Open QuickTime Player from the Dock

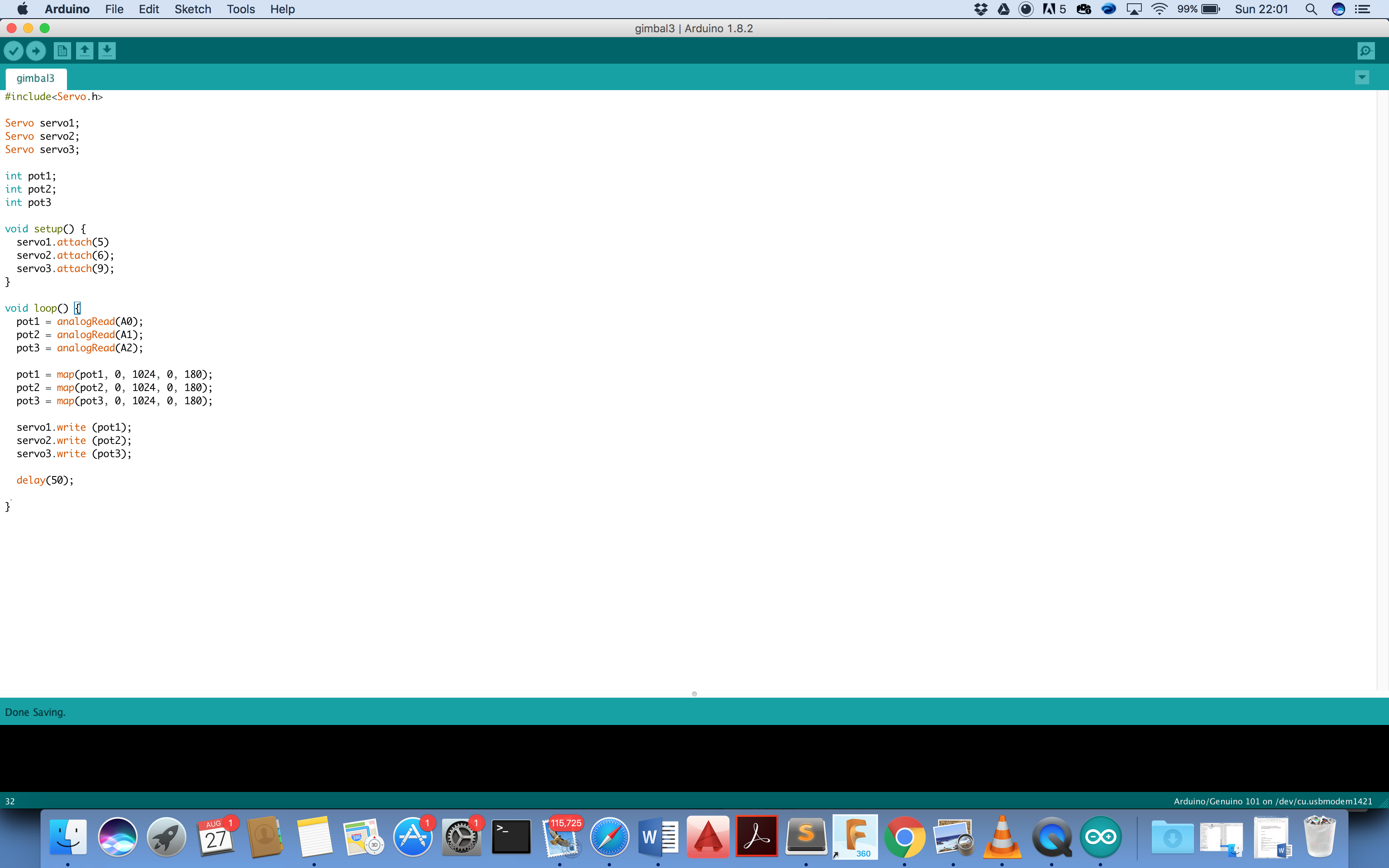coord(1052,837)
